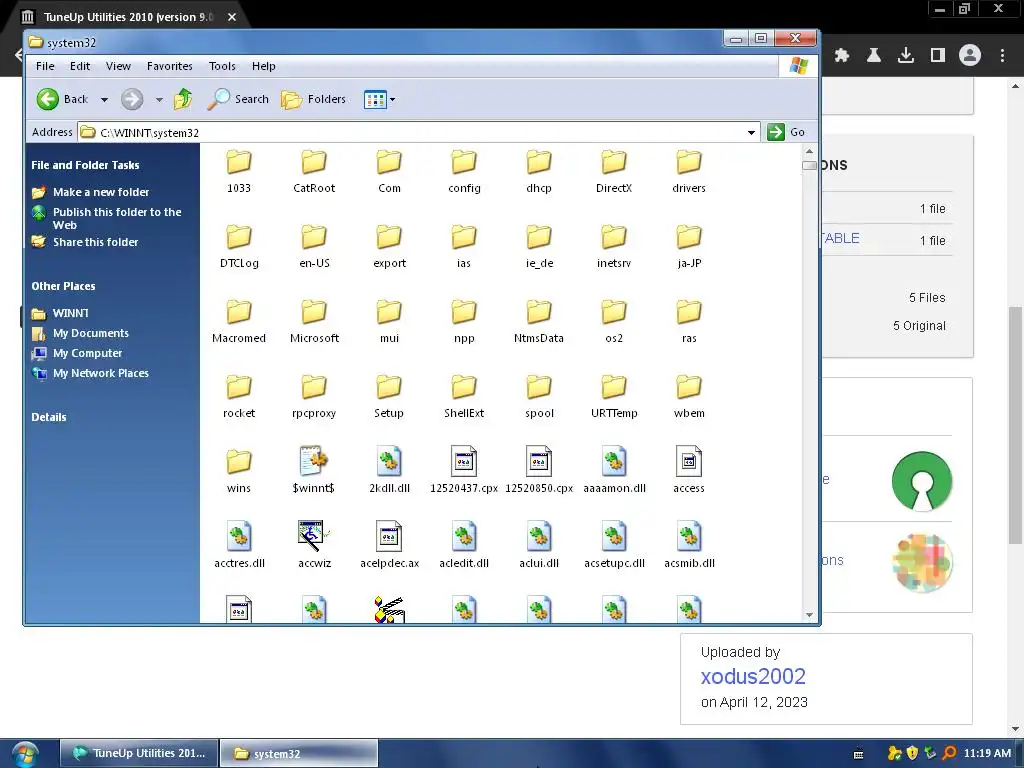This screenshot has width=1024, height=768.
Task: Click the browser downloads icon
Action: point(905,56)
